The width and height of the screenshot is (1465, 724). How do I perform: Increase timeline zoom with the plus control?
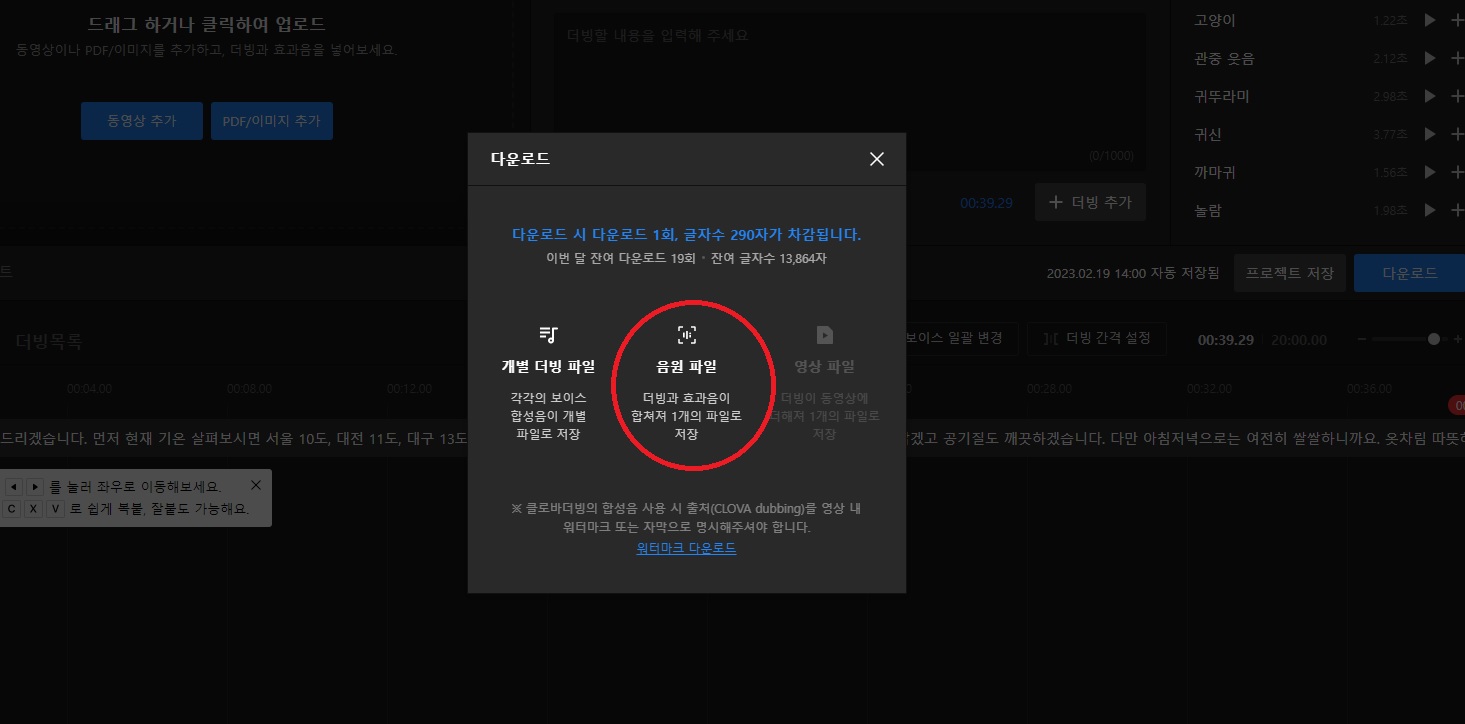1458,339
